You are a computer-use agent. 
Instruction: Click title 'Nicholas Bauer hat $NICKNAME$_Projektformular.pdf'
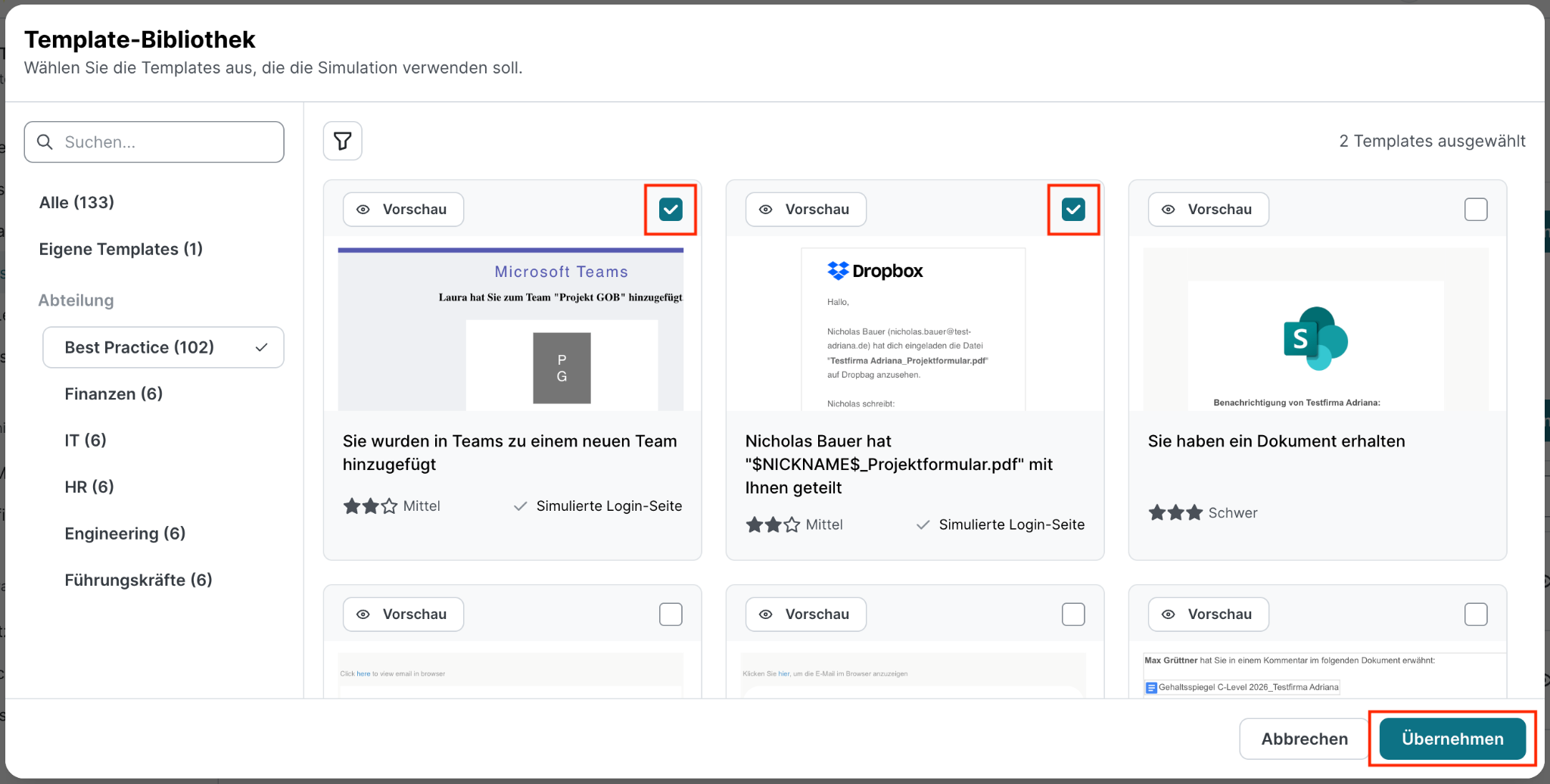click(x=899, y=465)
